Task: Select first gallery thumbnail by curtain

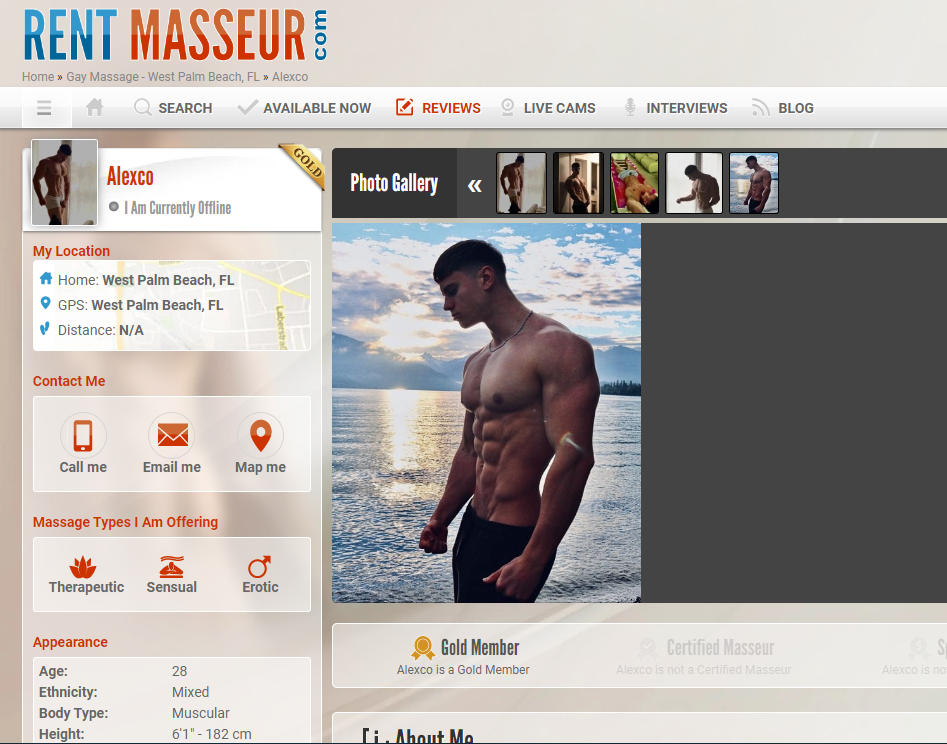Action: coord(521,183)
